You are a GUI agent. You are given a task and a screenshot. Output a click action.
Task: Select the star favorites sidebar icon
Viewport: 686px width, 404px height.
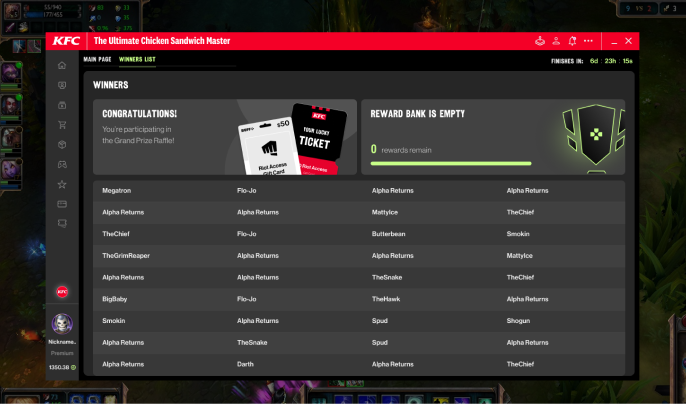(x=62, y=184)
